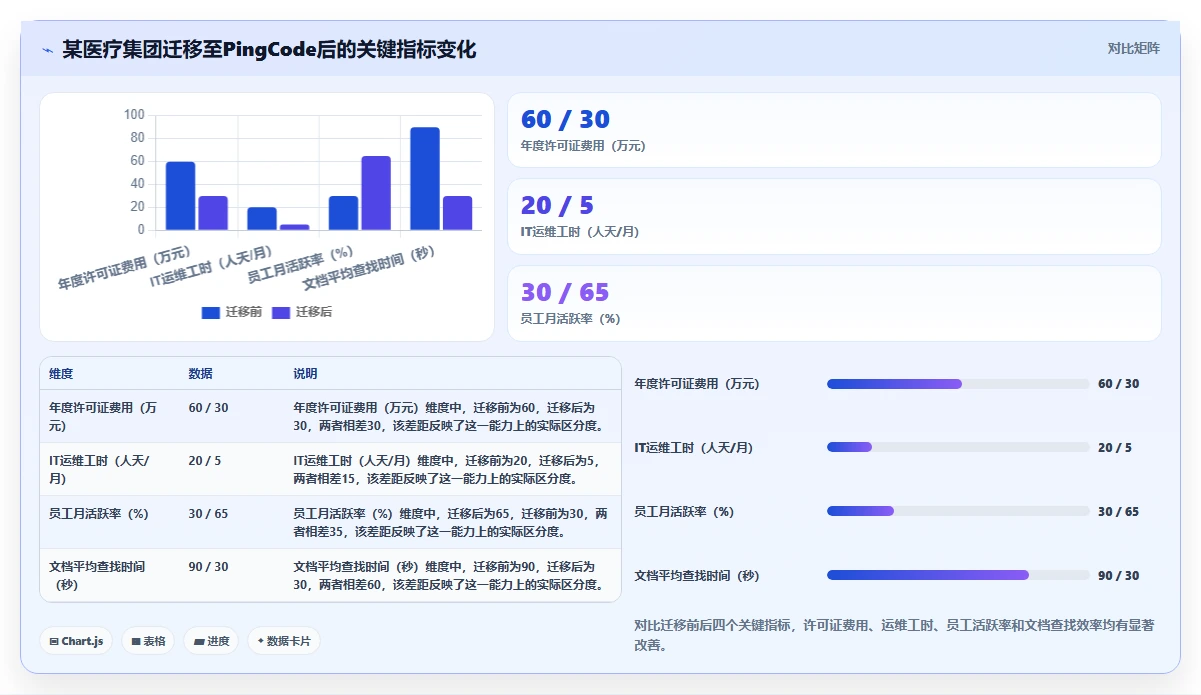Screen dimensions: 1201x695
Task: Click the 迁移后 bar for 员工月活跃率
Action: pos(376,193)
